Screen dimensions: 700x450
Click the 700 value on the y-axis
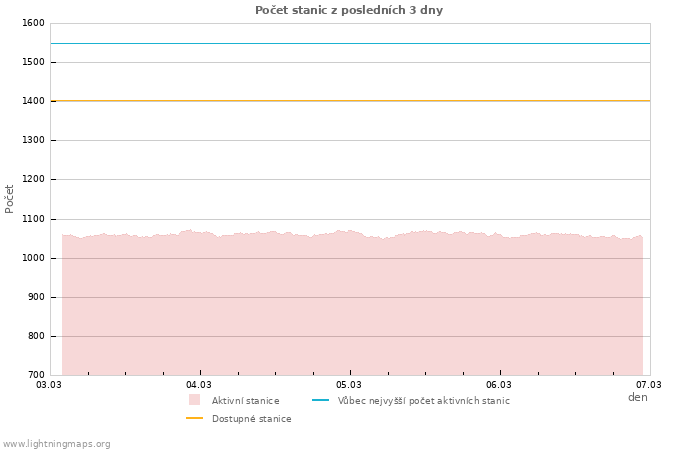click(x=36, y=375)
